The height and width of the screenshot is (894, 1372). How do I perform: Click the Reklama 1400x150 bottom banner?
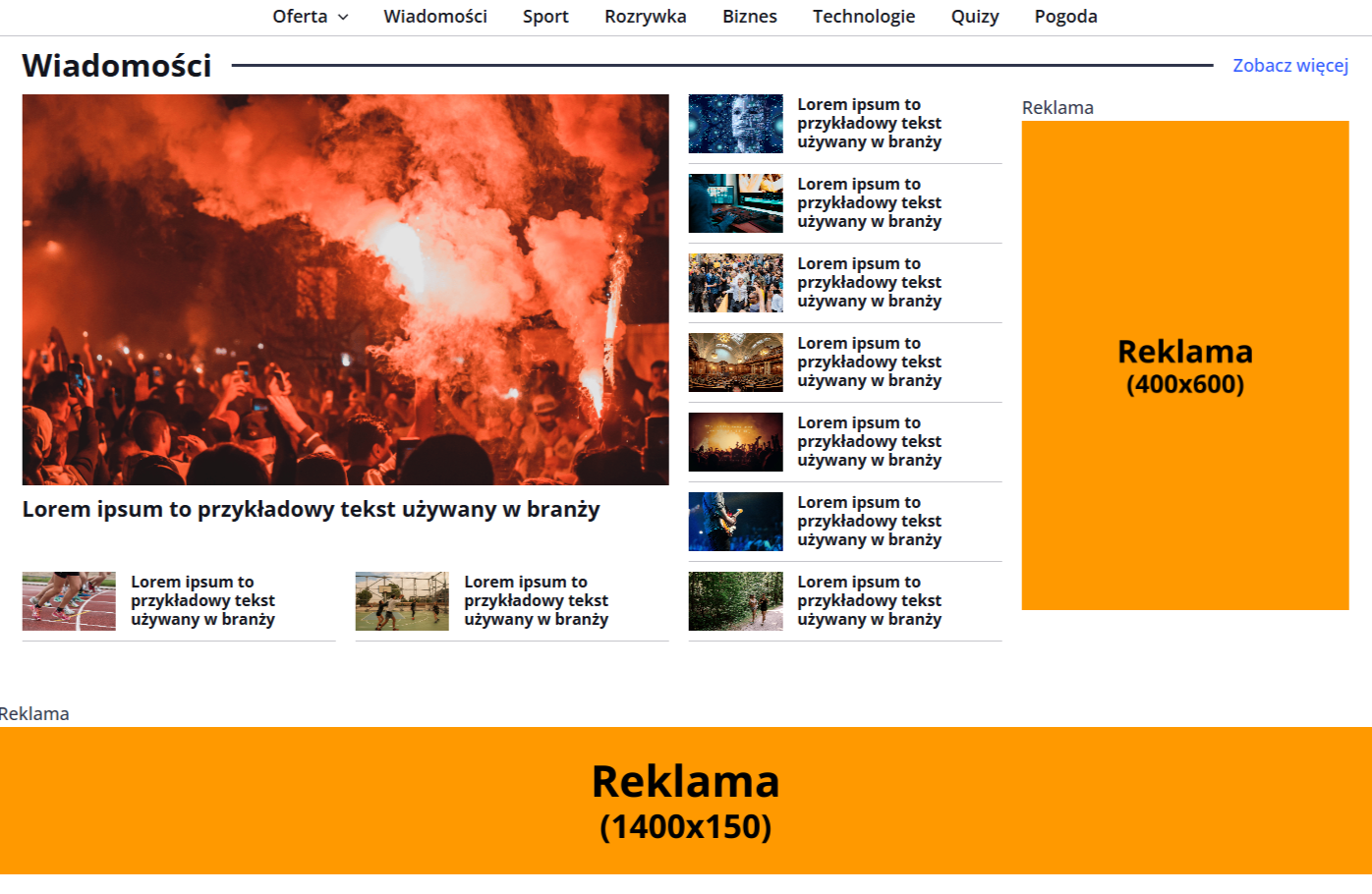click(x=686, y=801)
